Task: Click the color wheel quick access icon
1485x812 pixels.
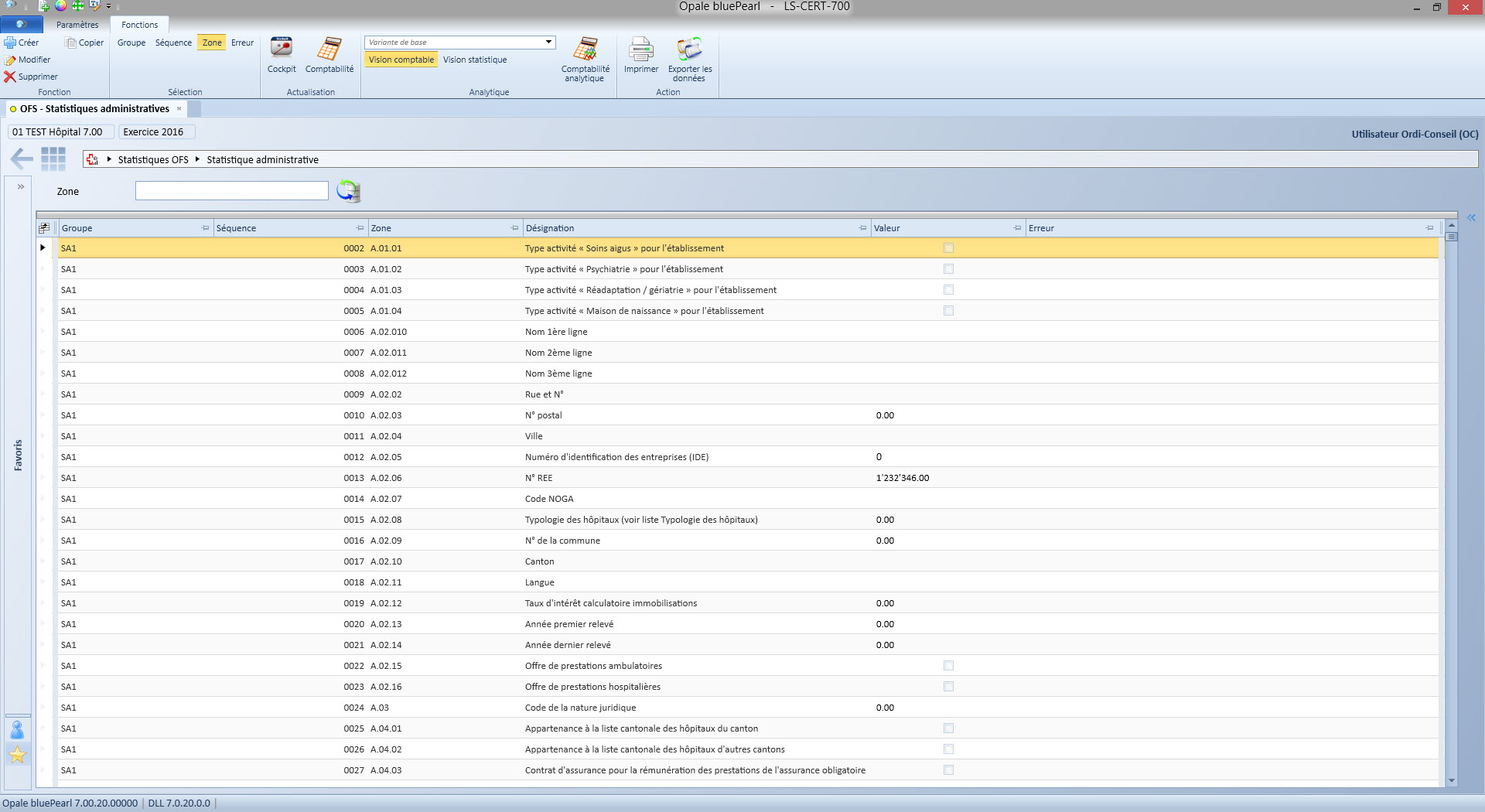Action: [x=61, y=5]
